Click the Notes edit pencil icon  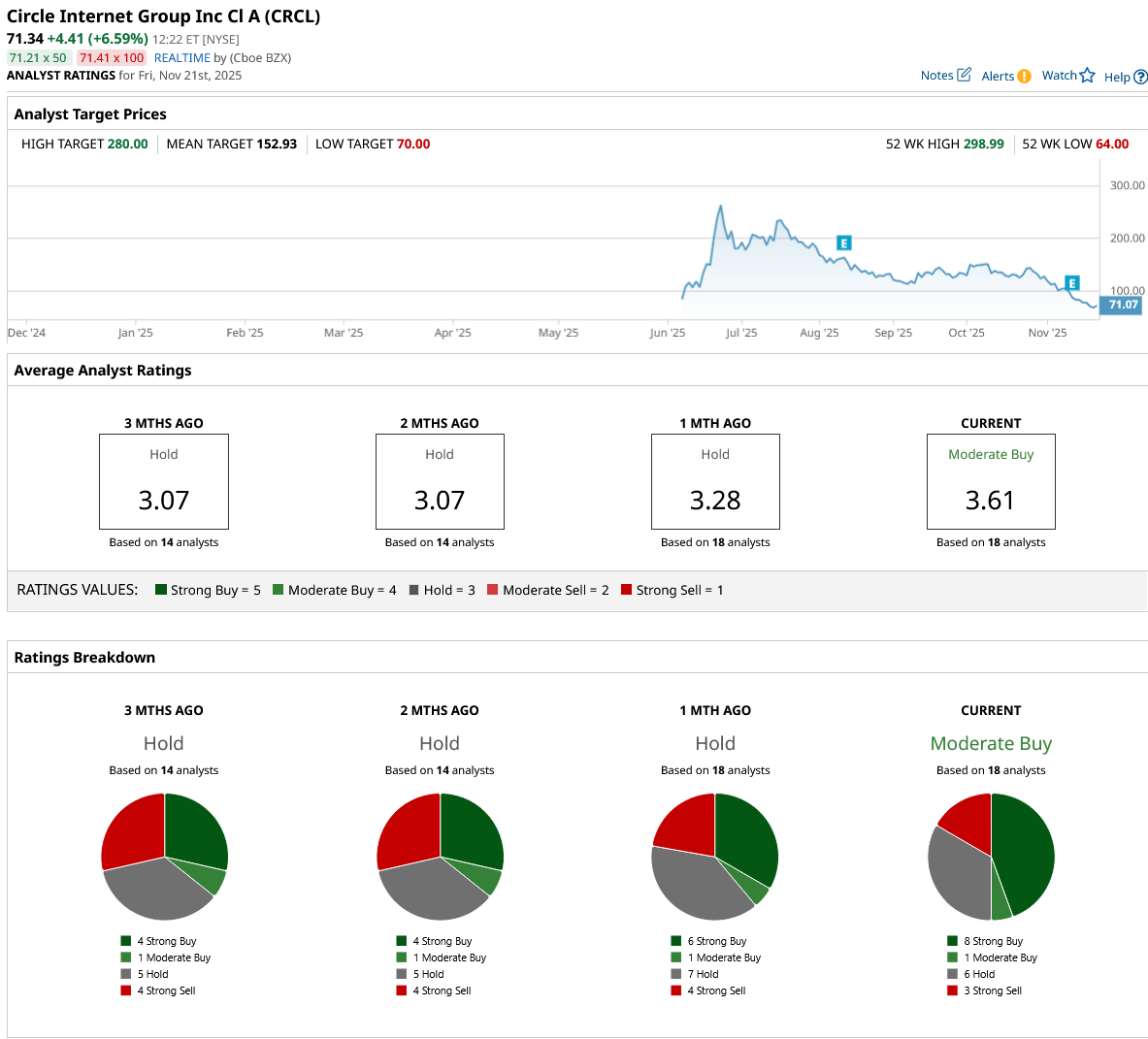(x=964, y=75)
